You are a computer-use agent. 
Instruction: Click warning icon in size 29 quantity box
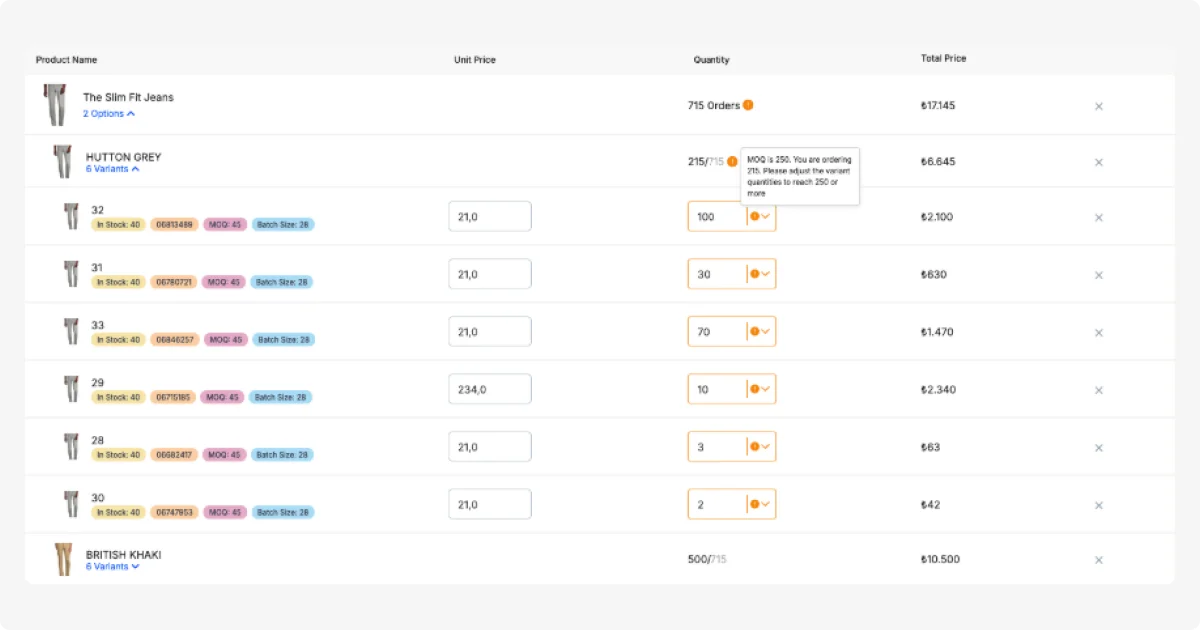pyautogui.click(x=755, y=389)
